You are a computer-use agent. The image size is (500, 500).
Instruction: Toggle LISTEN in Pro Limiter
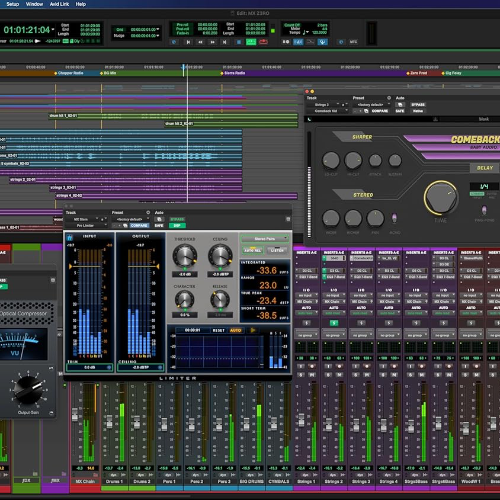point(277,250)
